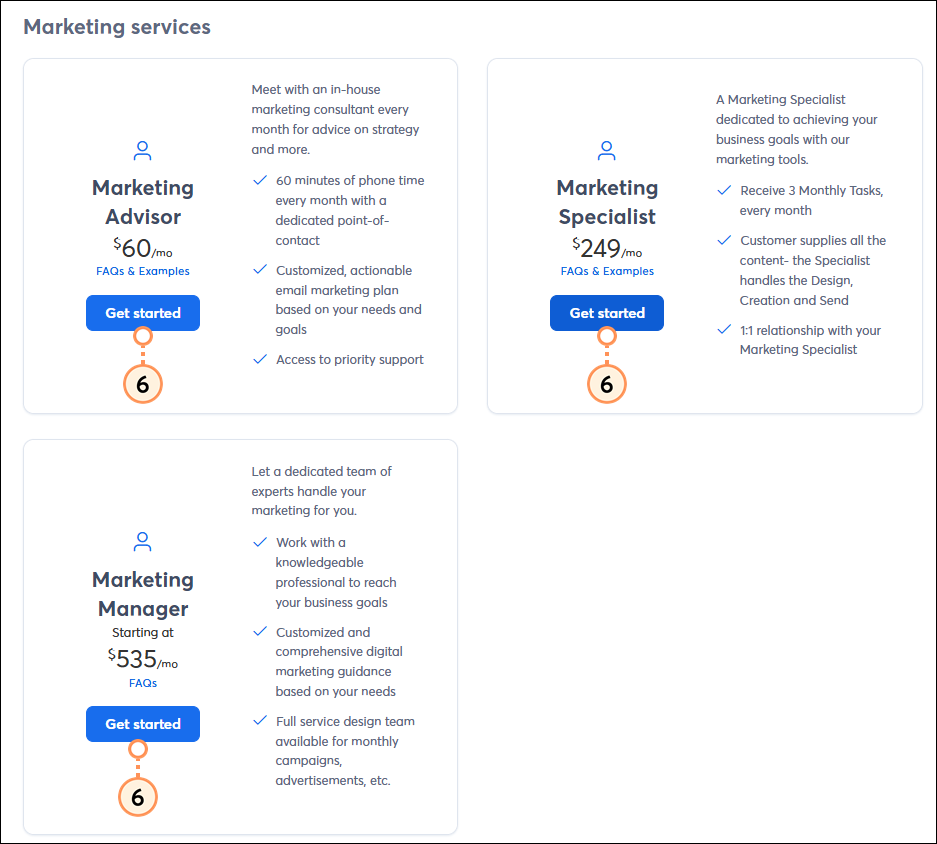Click the checkmark beside 'Customer supplies all the content'
This screenshot has height=844, width=937.
(723, 240)
